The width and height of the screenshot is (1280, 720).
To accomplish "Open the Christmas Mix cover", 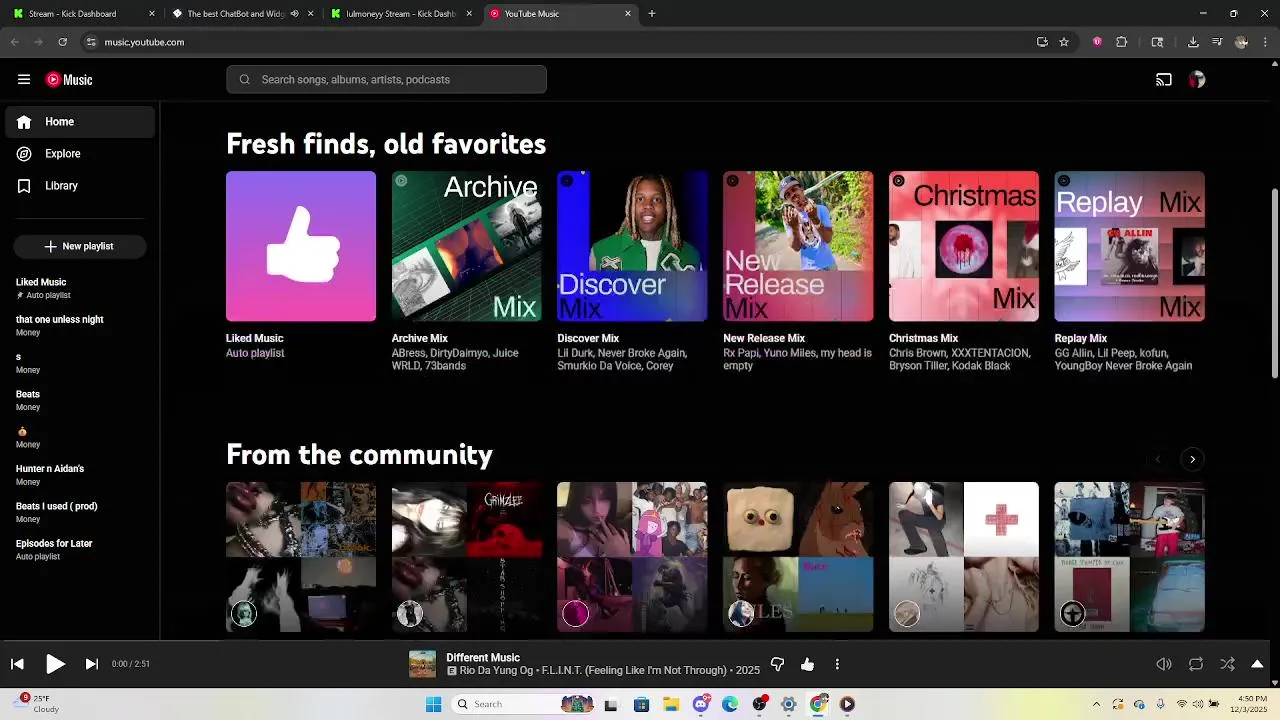I will pos(964,246).
